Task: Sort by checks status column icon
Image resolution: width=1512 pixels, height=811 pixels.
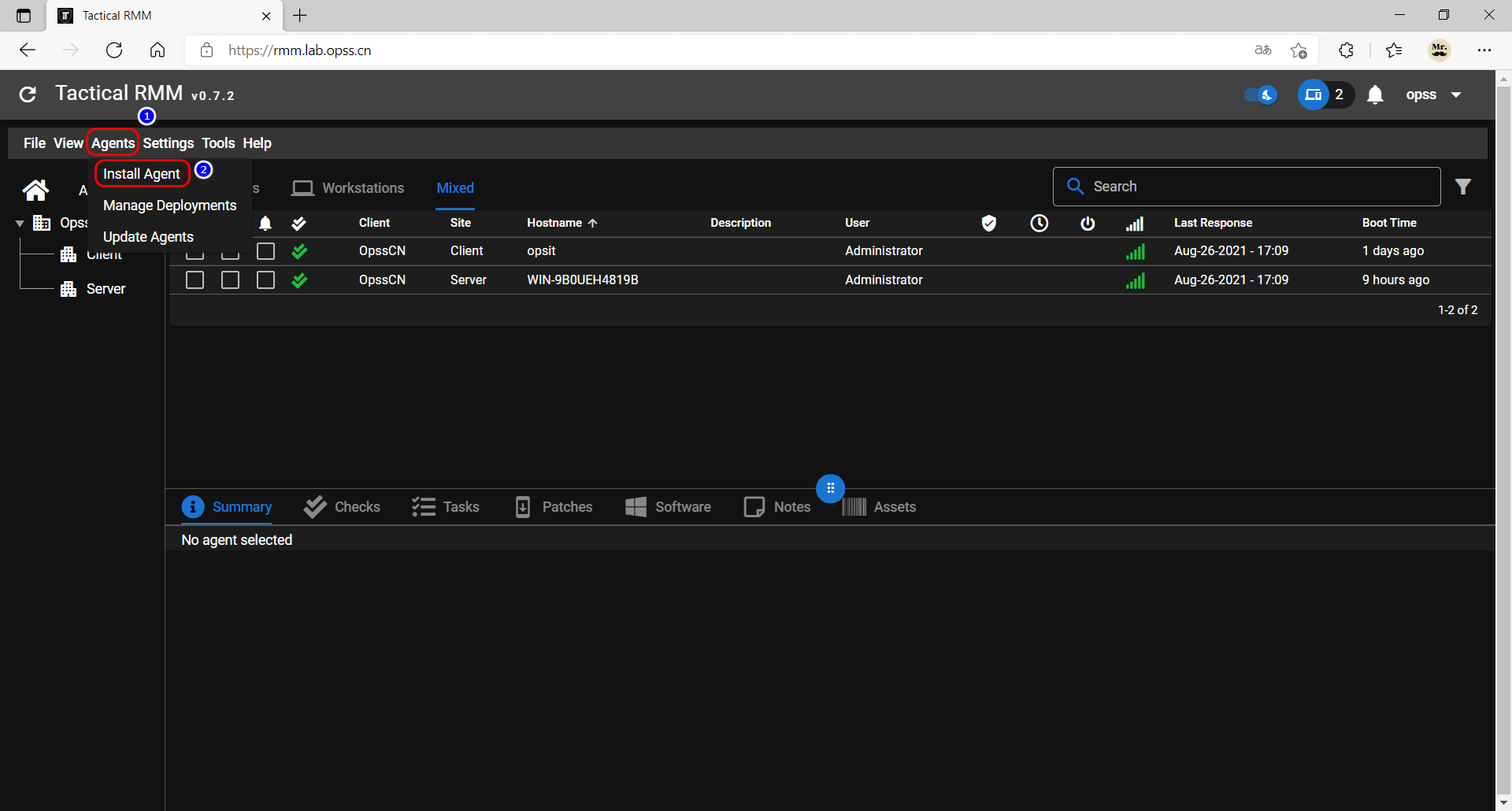Action: pyautogui.click(x=298, y=224)
